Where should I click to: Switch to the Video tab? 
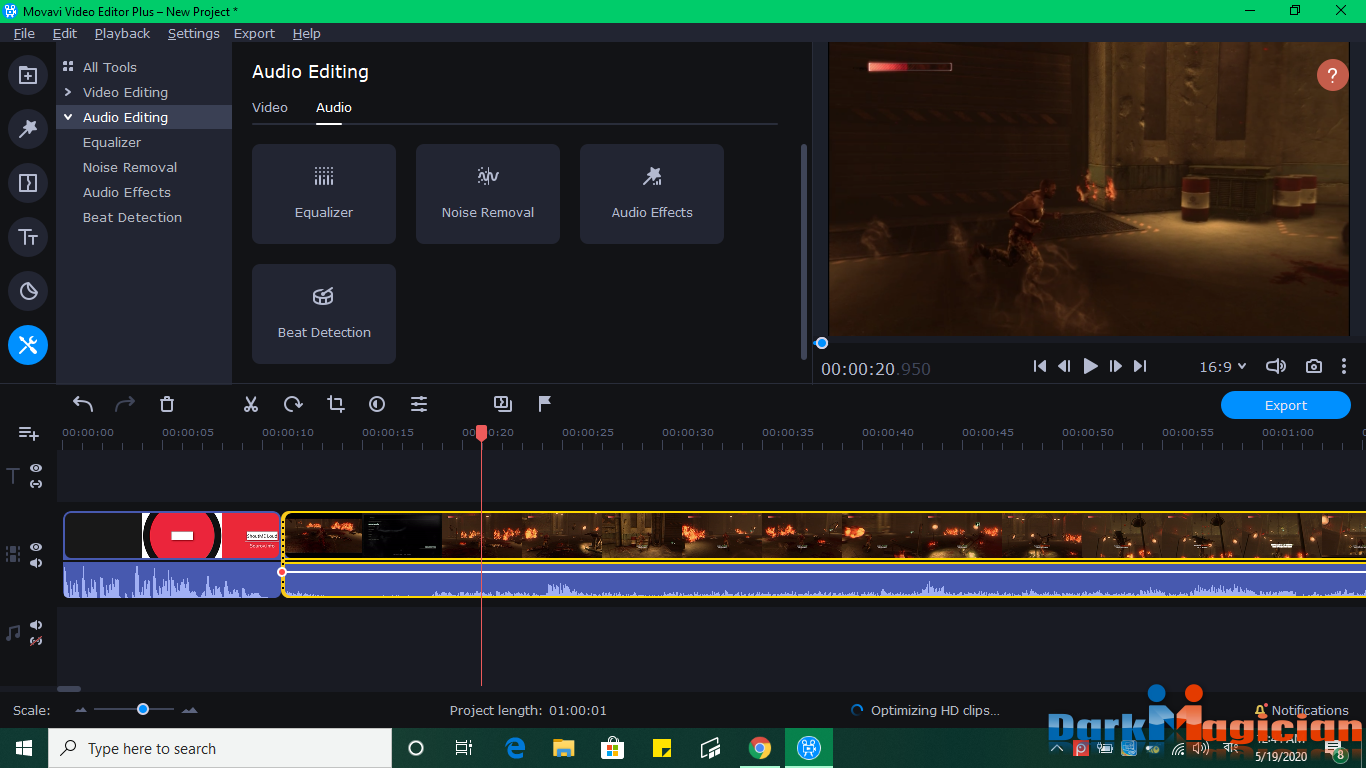point(270,107)
